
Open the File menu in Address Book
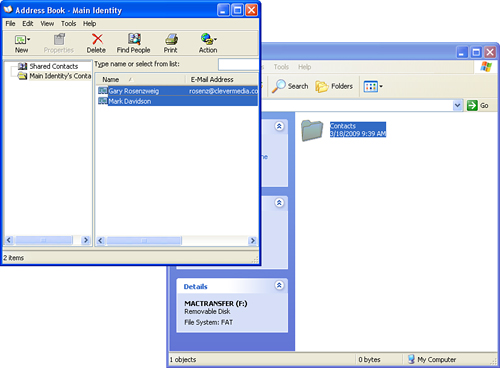click(10, 24)
